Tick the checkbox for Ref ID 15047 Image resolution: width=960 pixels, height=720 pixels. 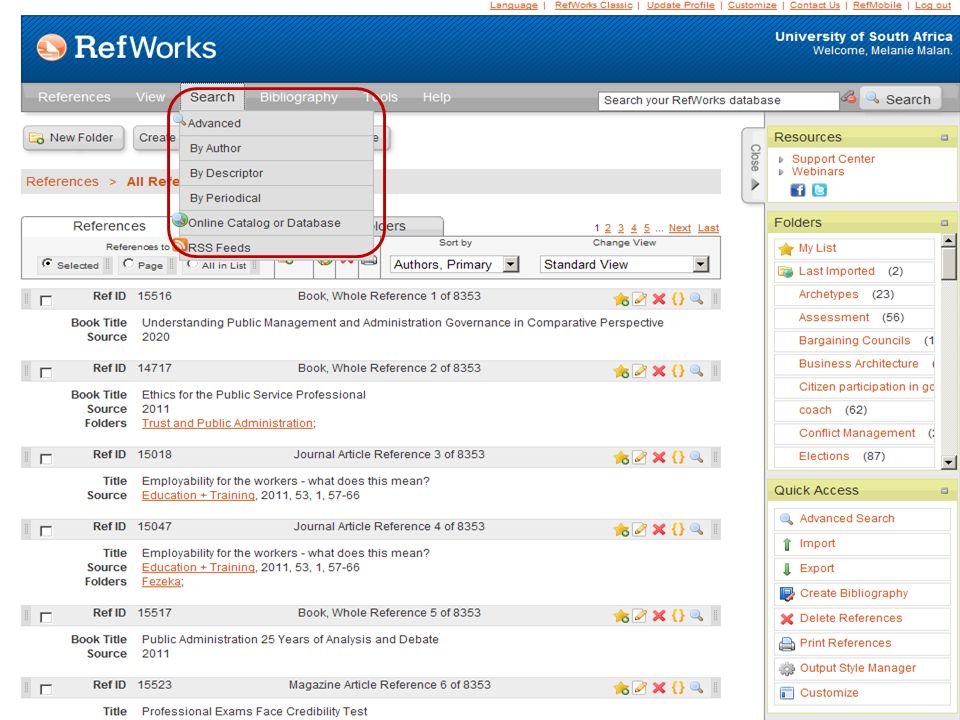(46, 531)
